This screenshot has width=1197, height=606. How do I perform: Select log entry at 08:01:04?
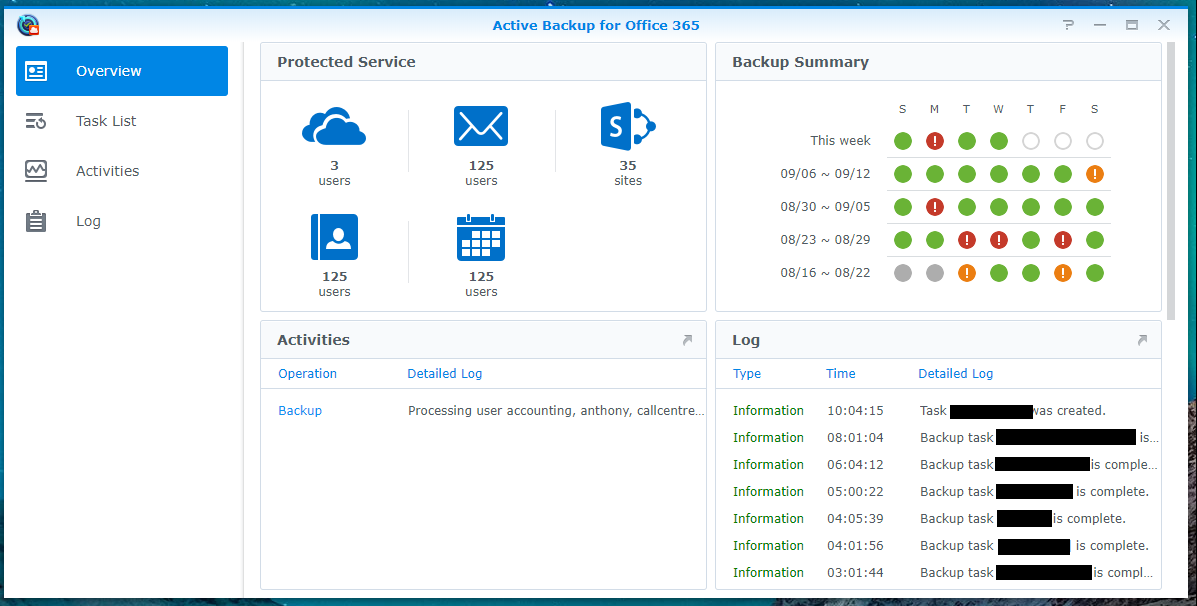(x=938, y=438)
